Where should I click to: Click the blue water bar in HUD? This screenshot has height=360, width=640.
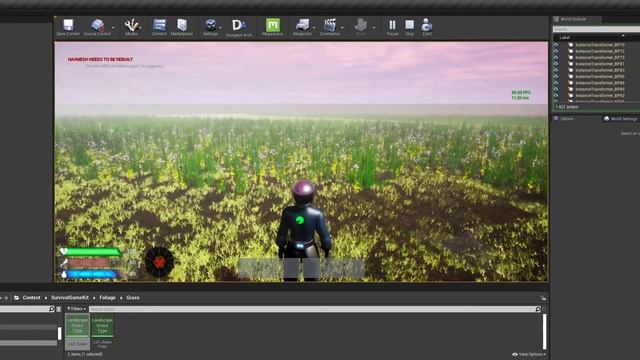[x=93, y=274]
